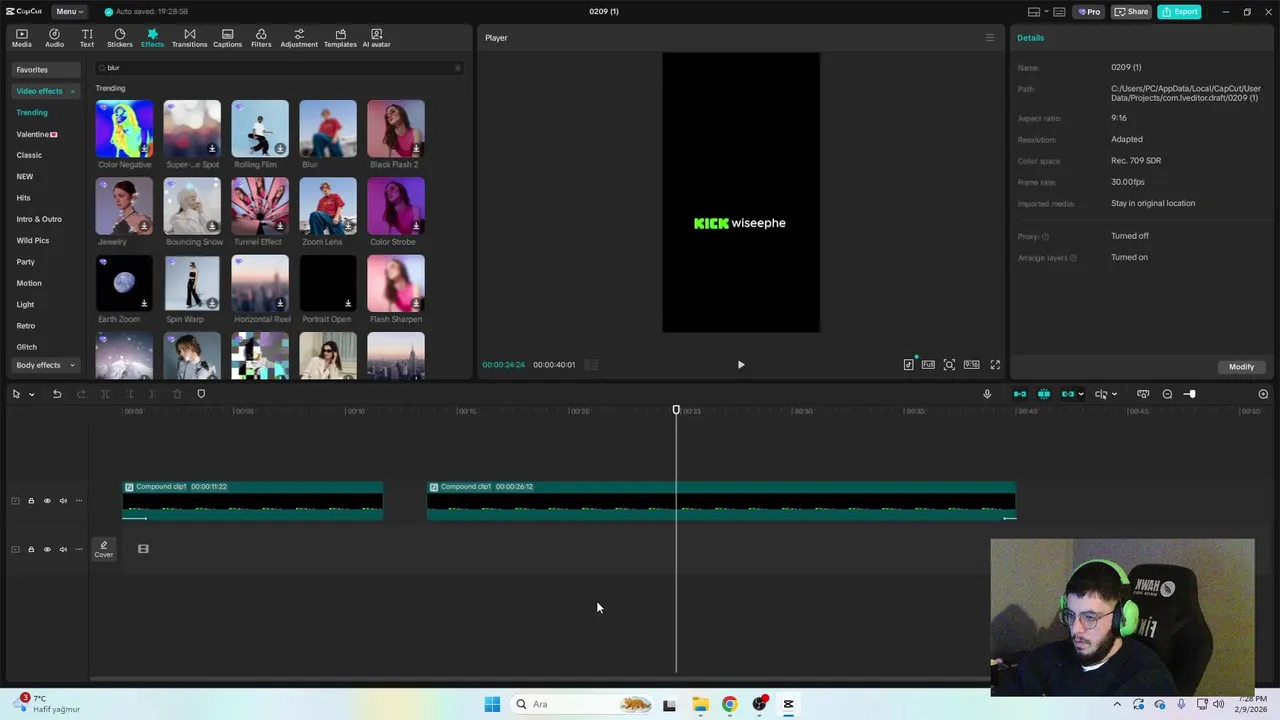1280x720 pixels.
Task: Open more options on Cover main track
Action: coord(79,549)
